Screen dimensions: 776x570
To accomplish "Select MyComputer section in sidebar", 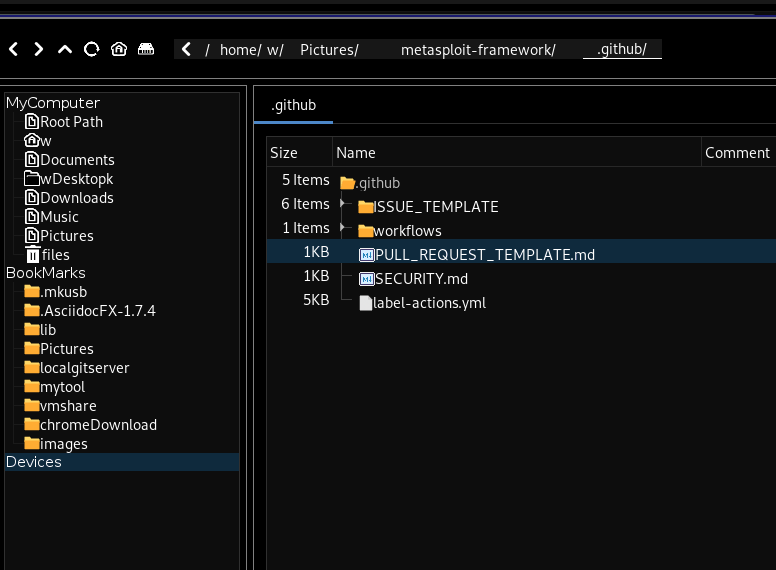I will (53, 103).
